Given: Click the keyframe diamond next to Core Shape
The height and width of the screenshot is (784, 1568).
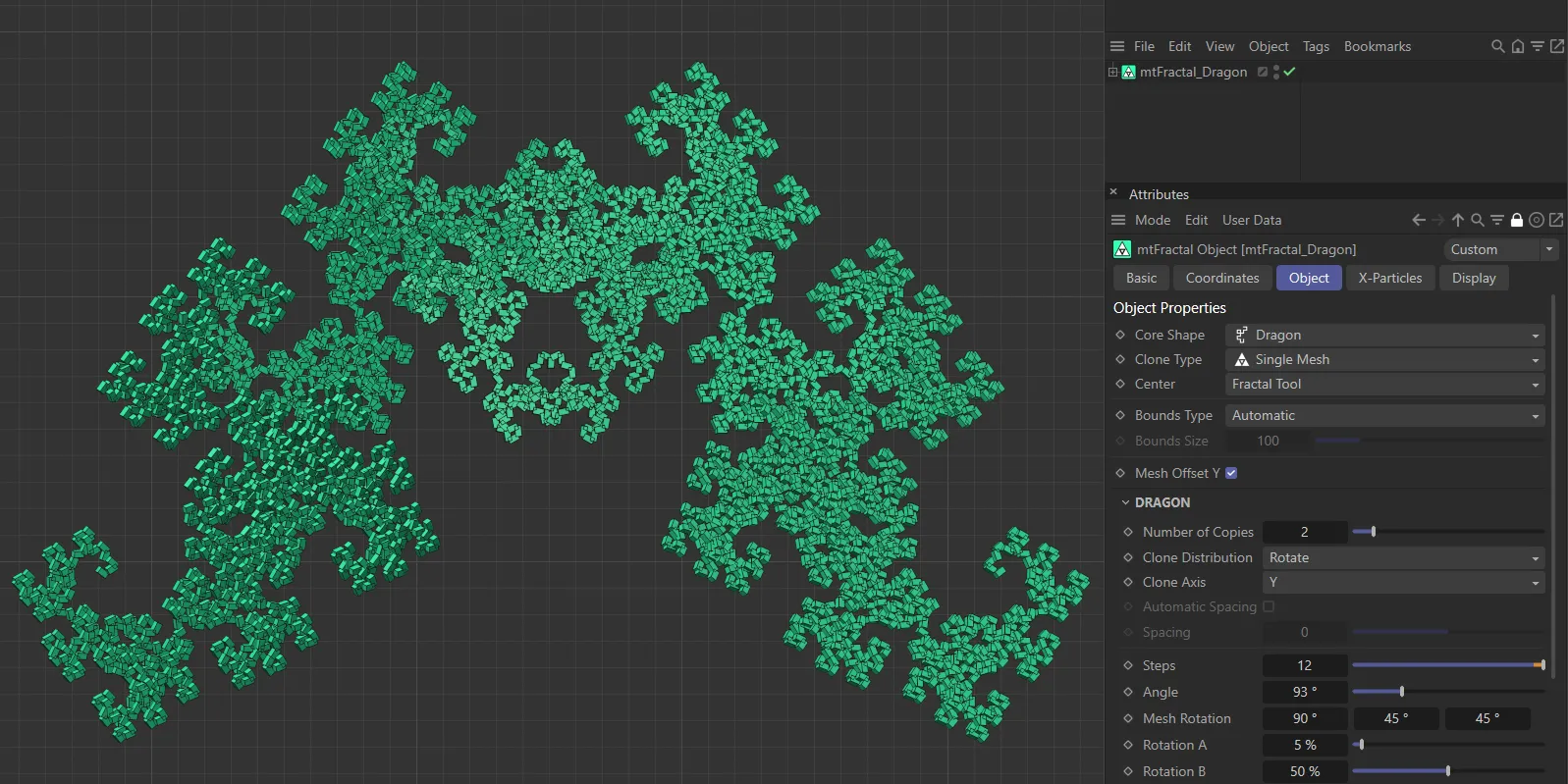Looking at the screenshot, I should click(1120, 335).
